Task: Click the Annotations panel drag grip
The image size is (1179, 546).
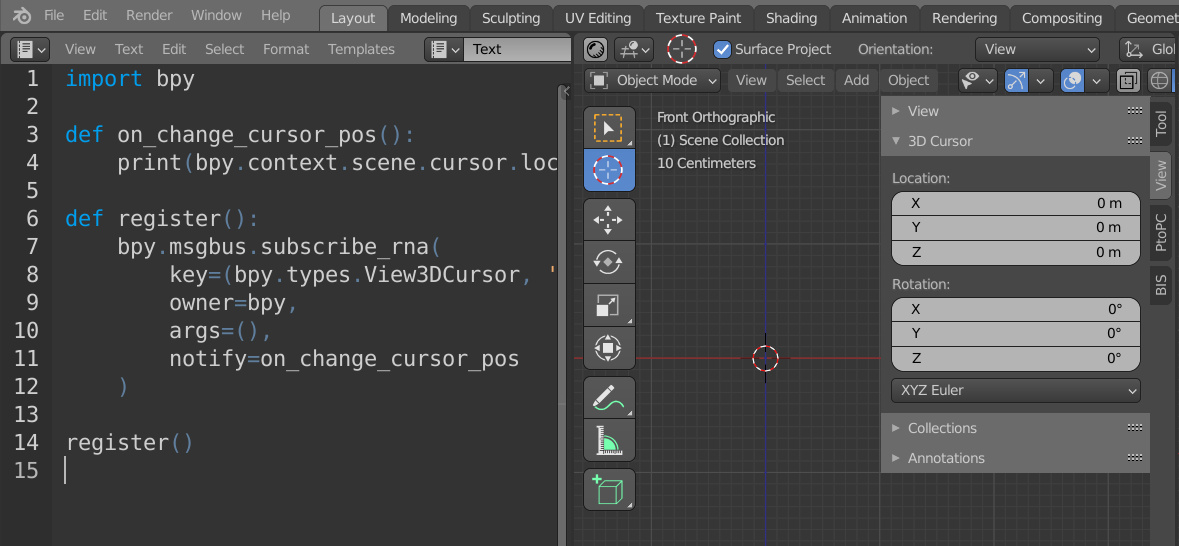Action: (1135, 458)
